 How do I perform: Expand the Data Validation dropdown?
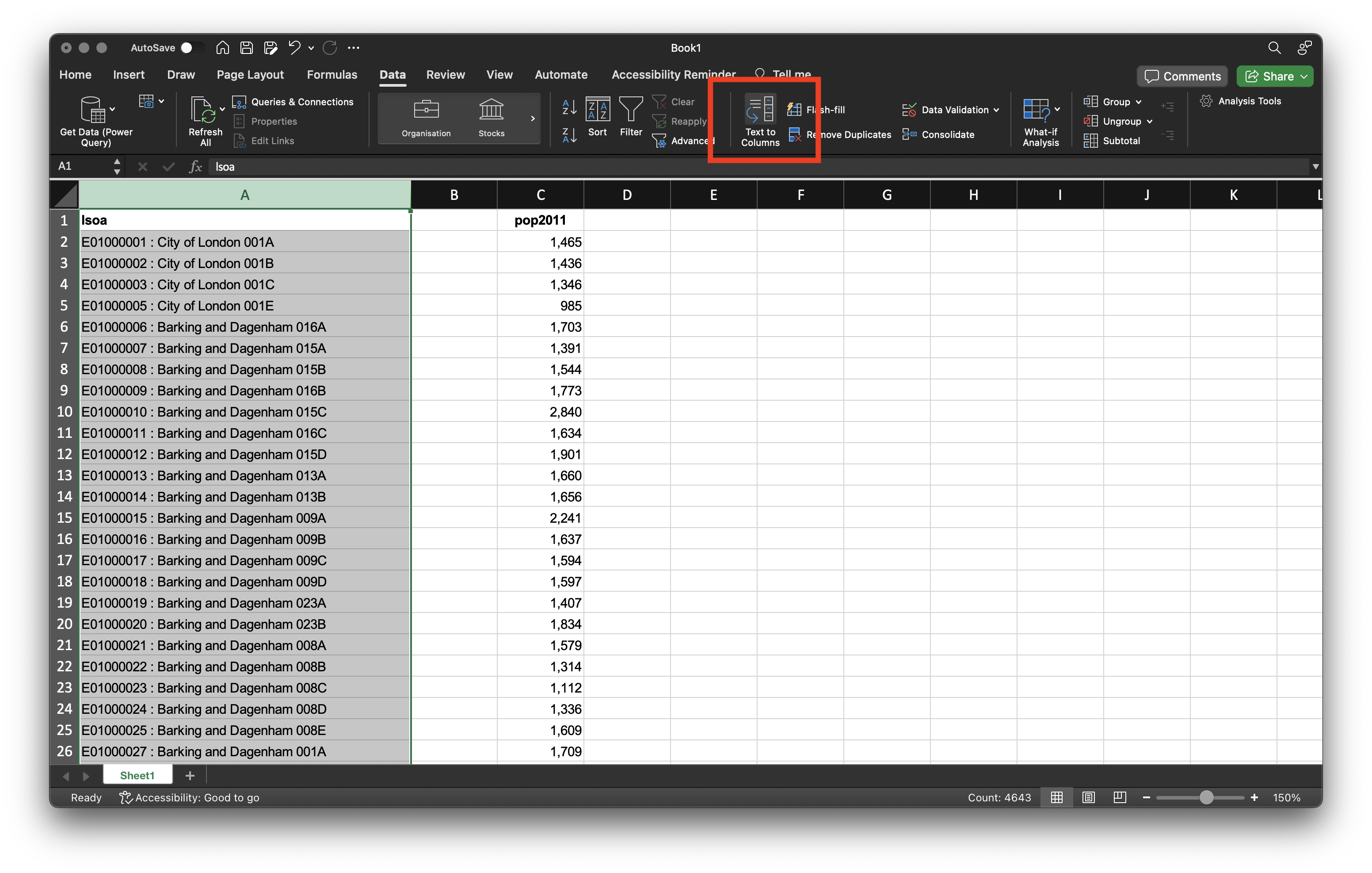tap(996, 110)
